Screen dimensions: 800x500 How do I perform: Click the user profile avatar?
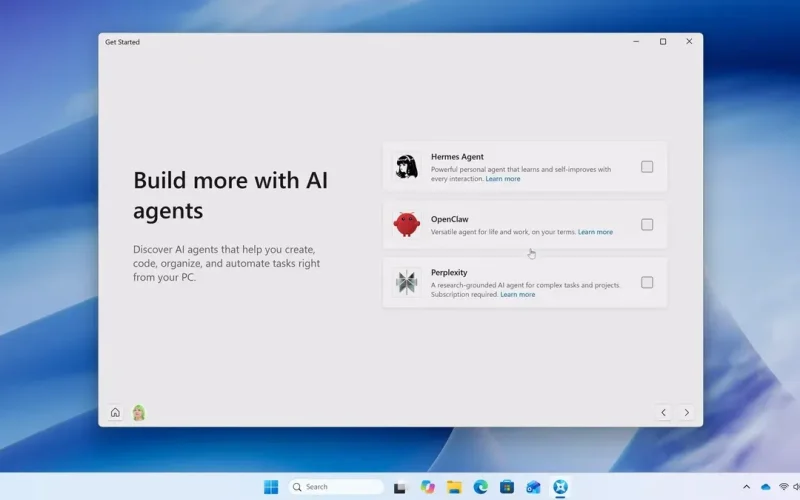tap(139, 412)
